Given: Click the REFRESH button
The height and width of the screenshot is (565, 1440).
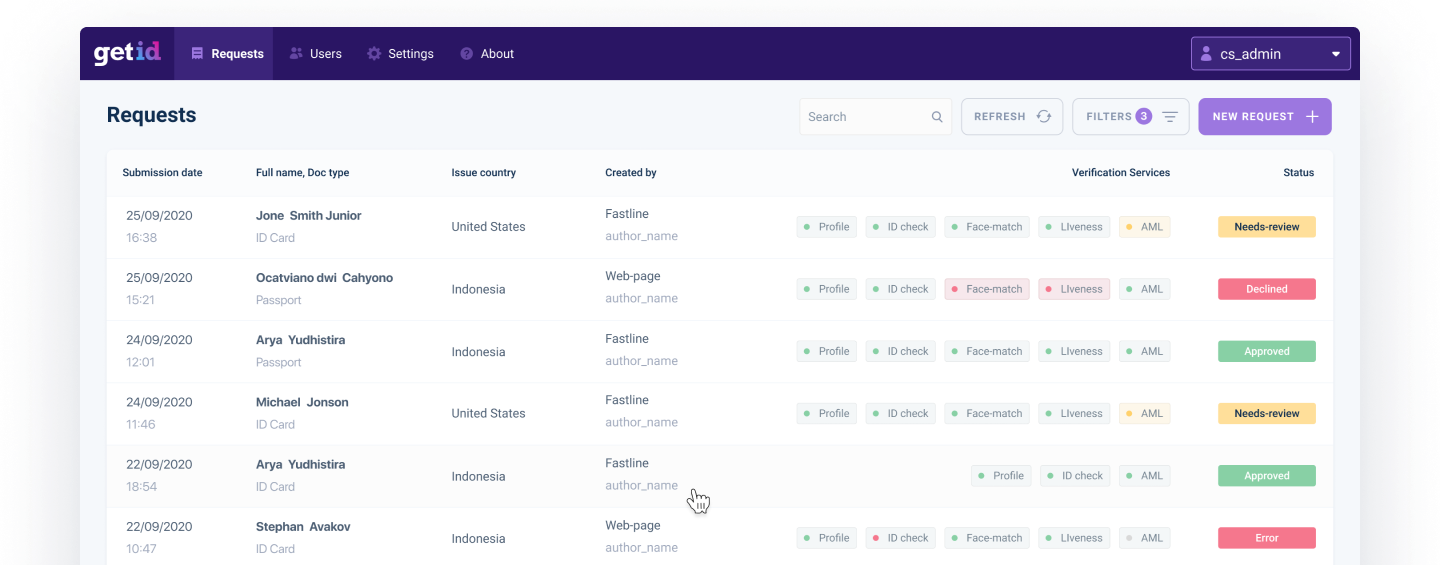Looking at the screenshot, I should tap(1012, 117).
